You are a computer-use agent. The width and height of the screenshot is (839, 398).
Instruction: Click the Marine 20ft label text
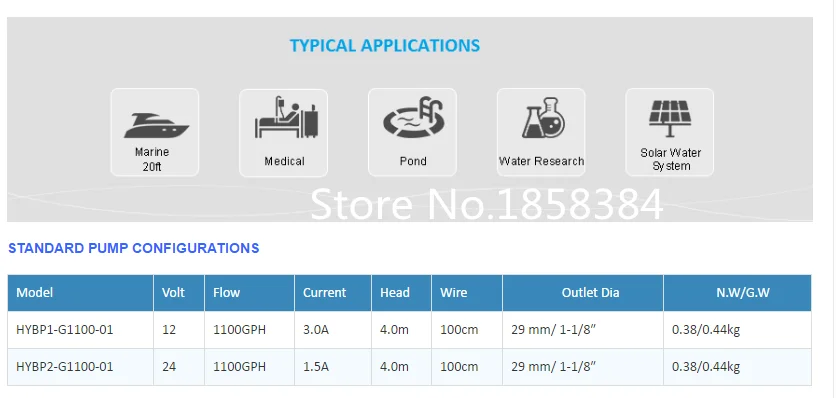[152, 159]
